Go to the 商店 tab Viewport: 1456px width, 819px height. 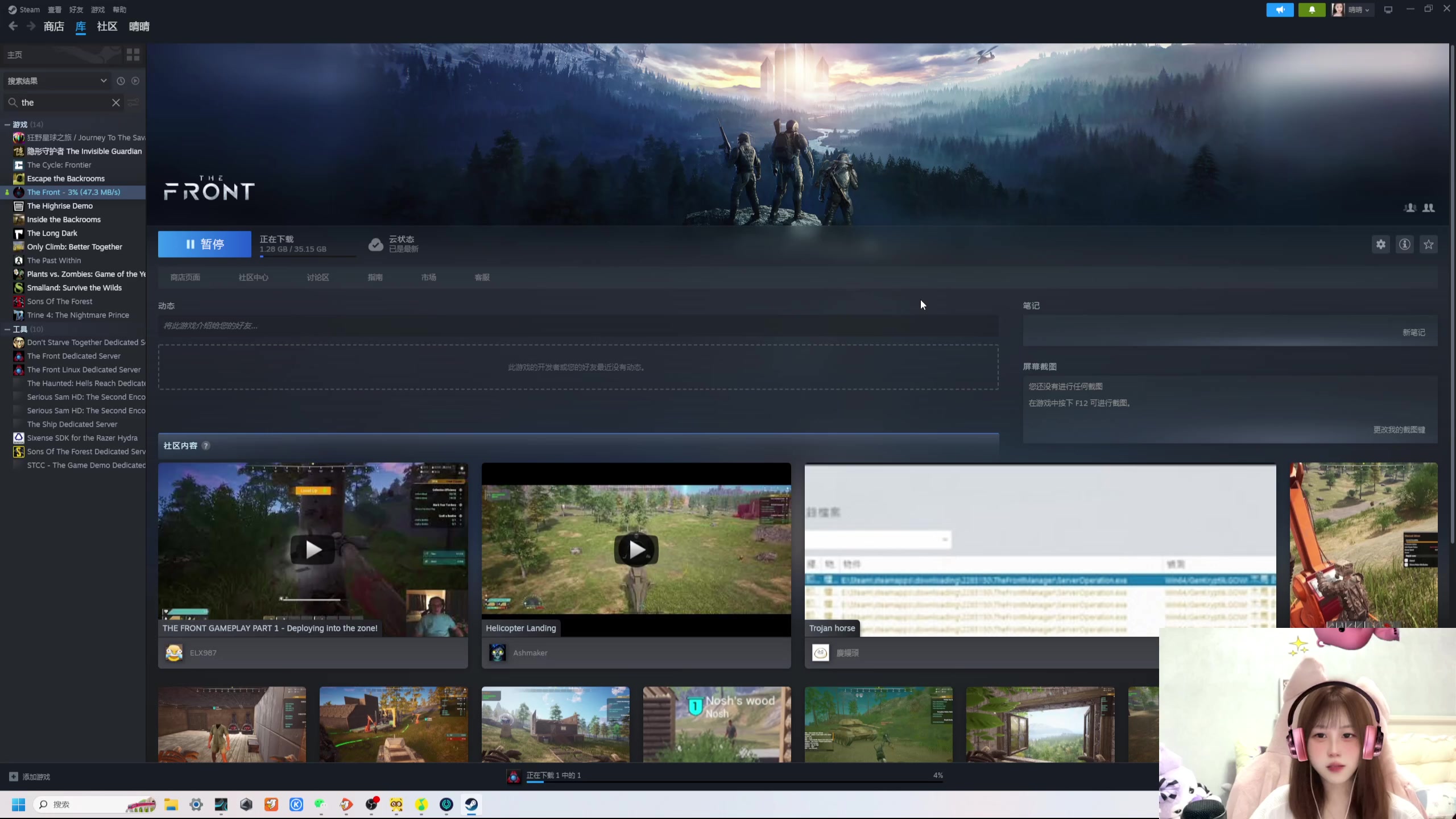pyautogui.click(x=54, y=26)
